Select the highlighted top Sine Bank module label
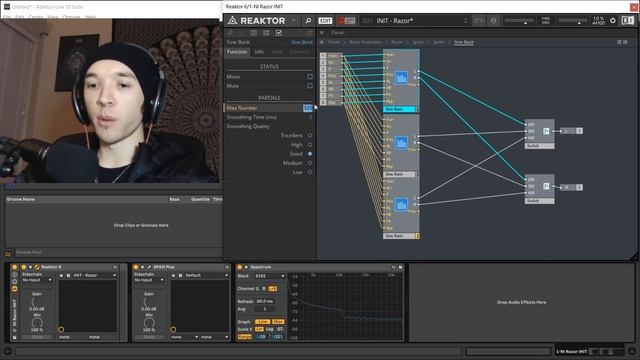The height and width of the screenshot is (360, 640). tap(399, 109)
